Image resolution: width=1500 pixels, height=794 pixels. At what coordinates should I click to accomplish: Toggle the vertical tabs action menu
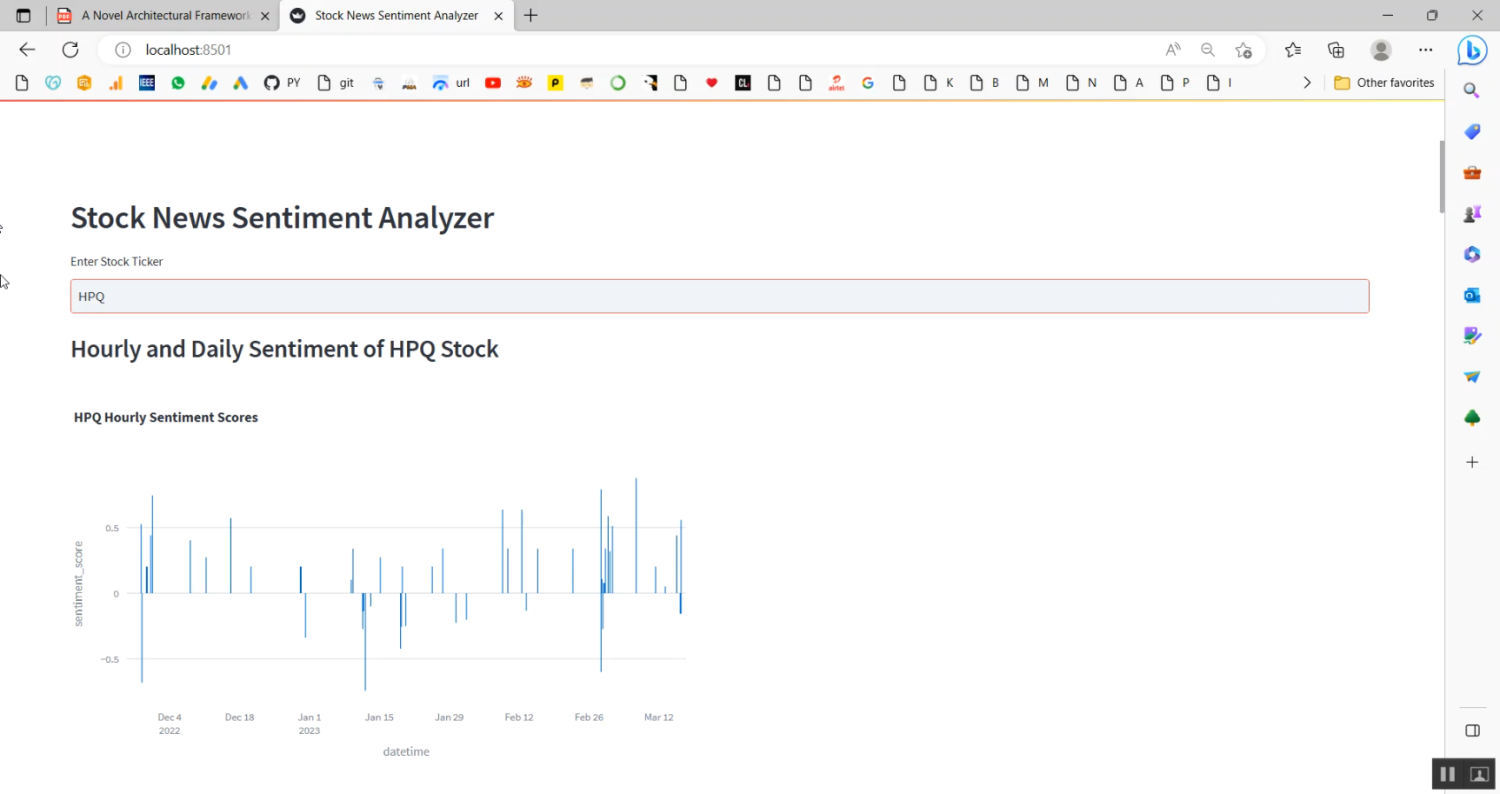coord(24,16)
